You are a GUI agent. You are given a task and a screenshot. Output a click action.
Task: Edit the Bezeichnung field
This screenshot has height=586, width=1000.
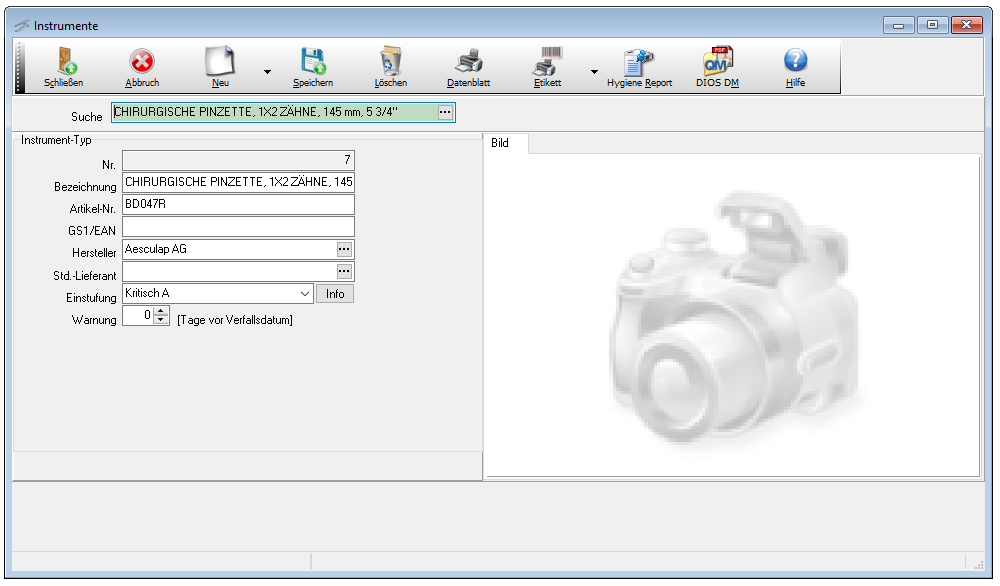(x=238, y=182)
